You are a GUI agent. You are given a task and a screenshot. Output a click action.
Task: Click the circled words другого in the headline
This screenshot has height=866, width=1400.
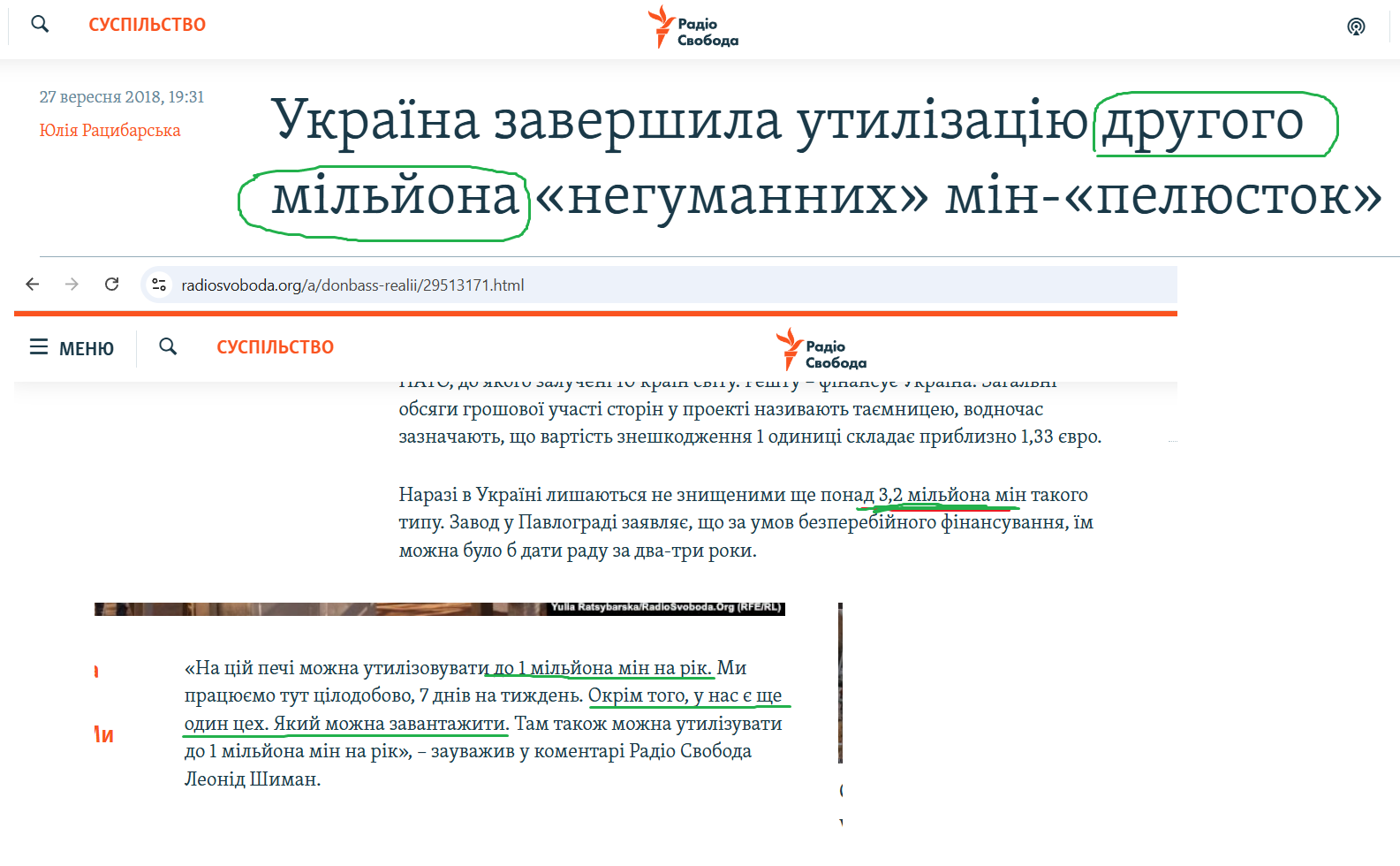pyautogui.click(x=1203, y=121)
